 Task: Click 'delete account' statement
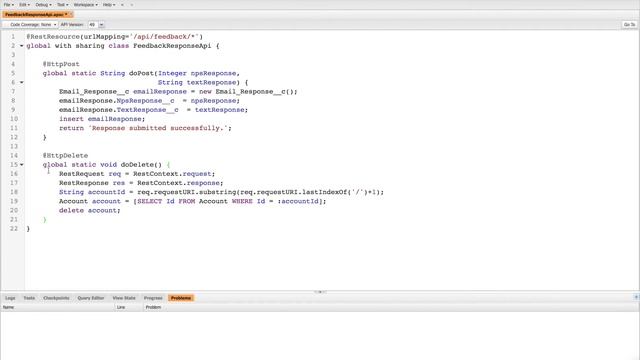coord(88,211)
